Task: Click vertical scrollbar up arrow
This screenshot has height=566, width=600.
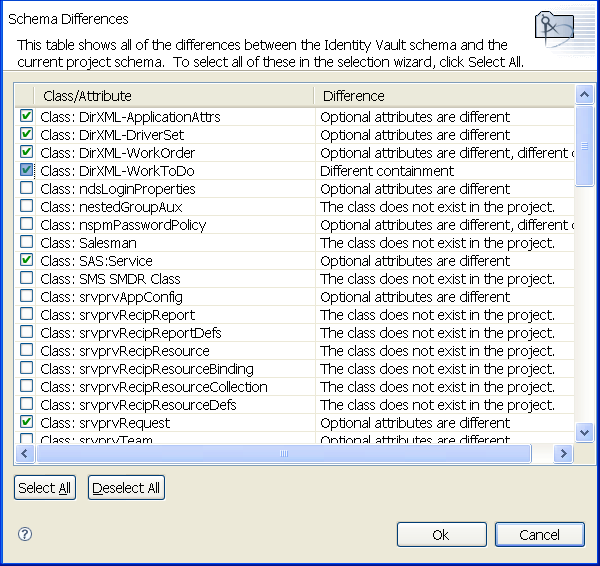Action: [x=584, y=94]
